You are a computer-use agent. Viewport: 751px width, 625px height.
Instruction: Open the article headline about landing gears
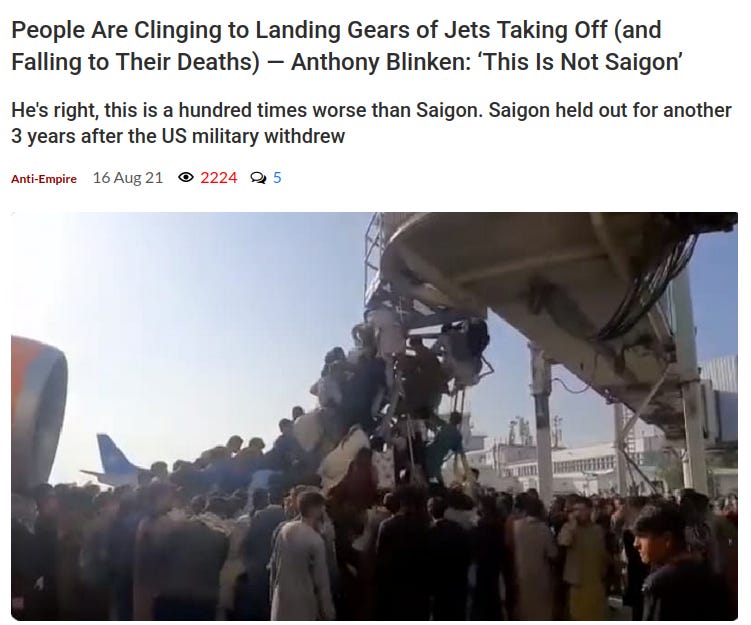click(346, 45)
